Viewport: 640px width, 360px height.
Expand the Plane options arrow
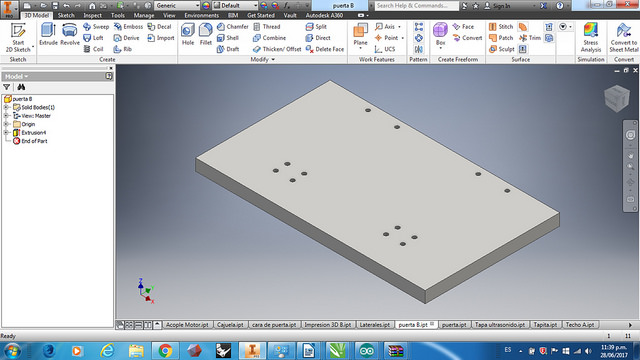360,48
